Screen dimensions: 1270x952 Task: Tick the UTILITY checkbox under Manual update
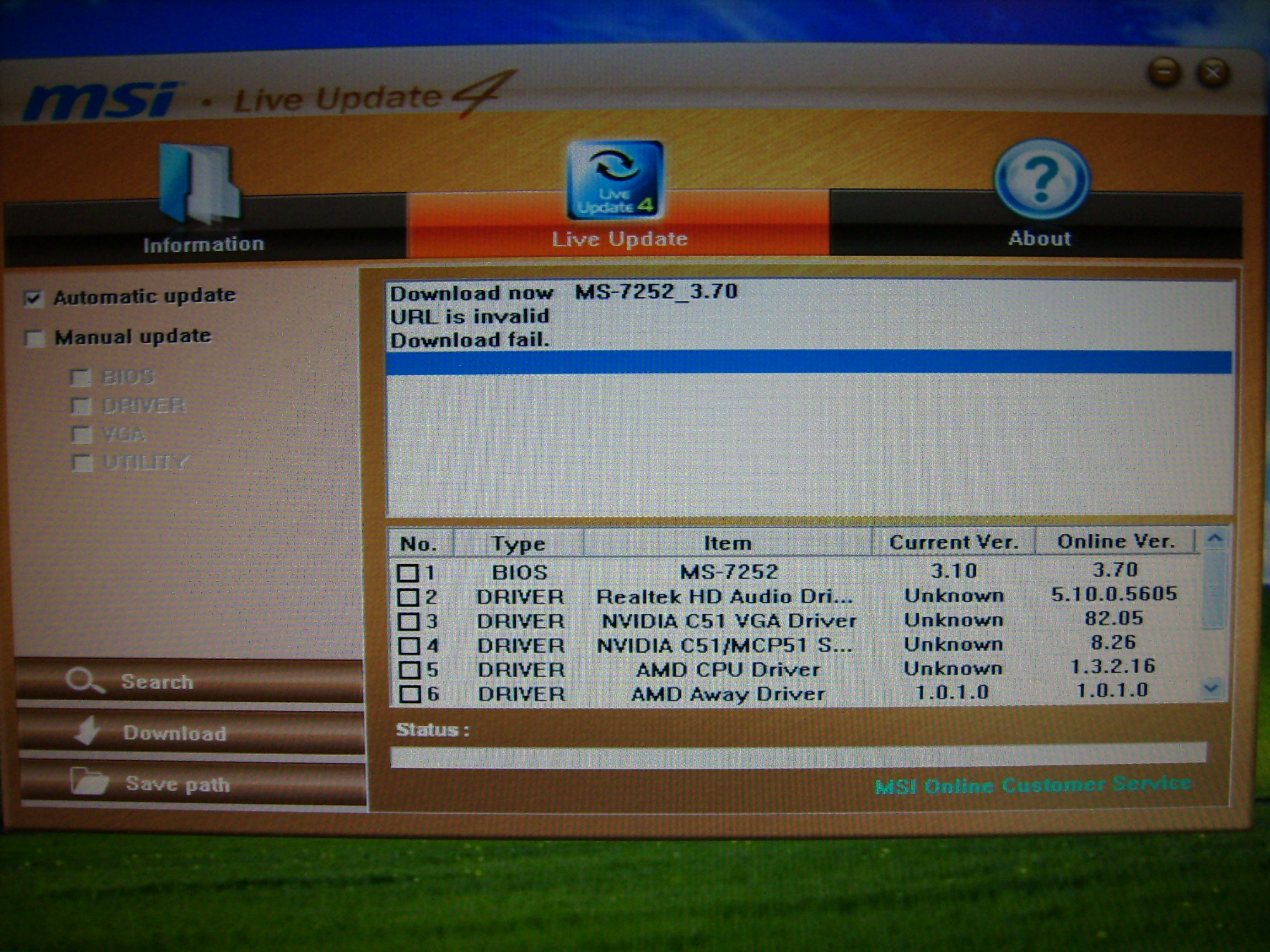82,463
